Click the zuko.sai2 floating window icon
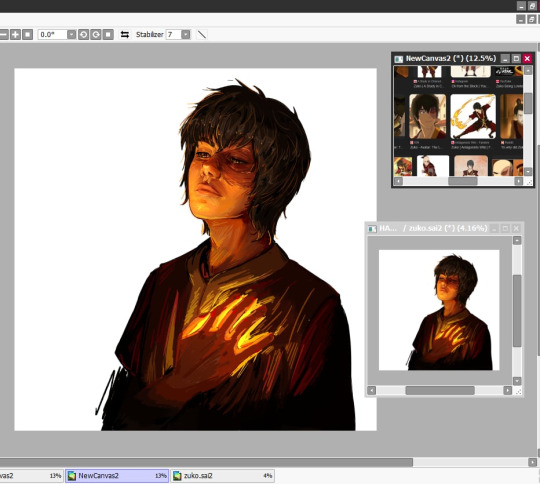 (x=372, y=229)
